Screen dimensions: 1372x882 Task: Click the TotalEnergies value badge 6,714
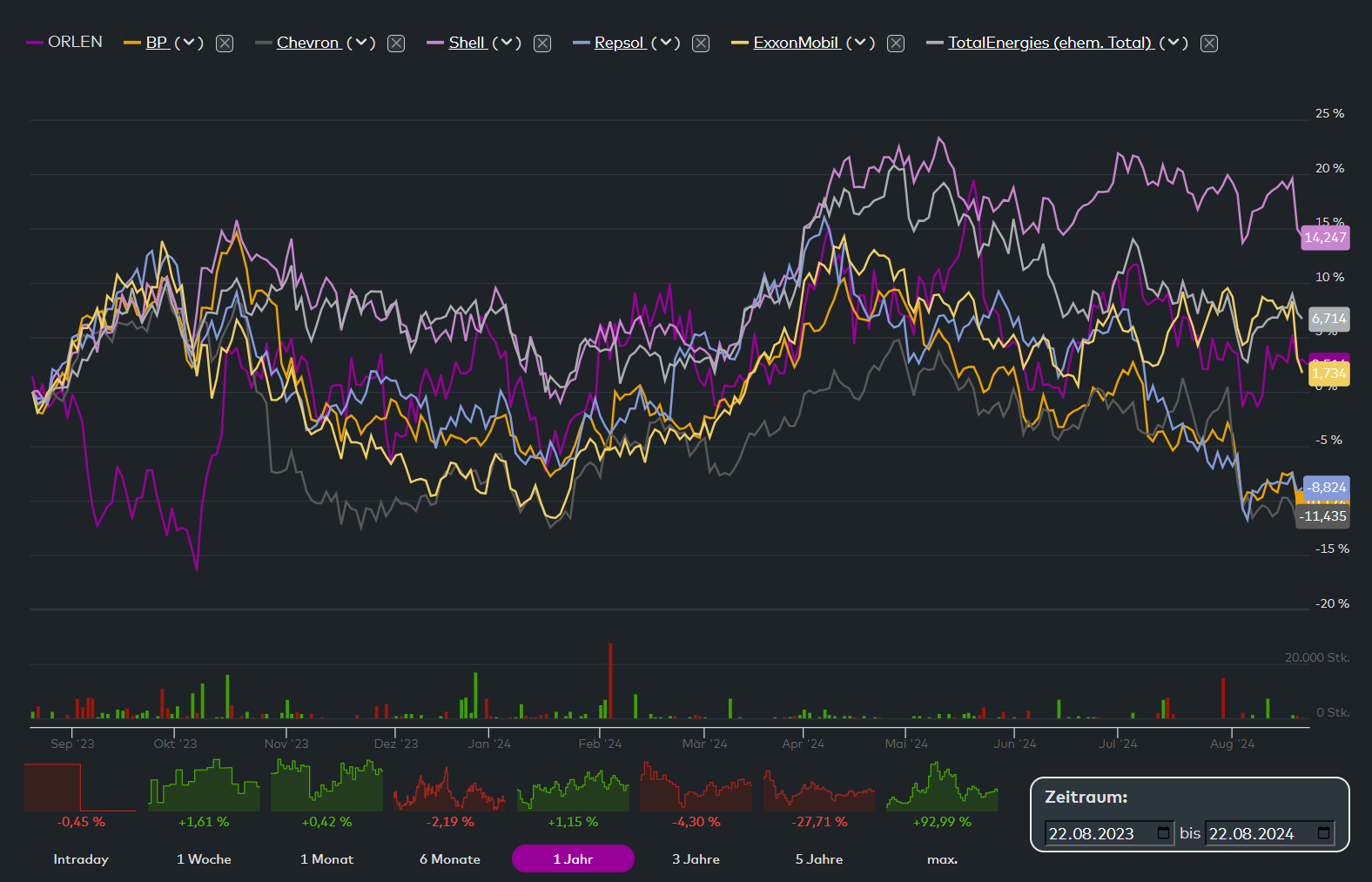(x=1328, y=319)
